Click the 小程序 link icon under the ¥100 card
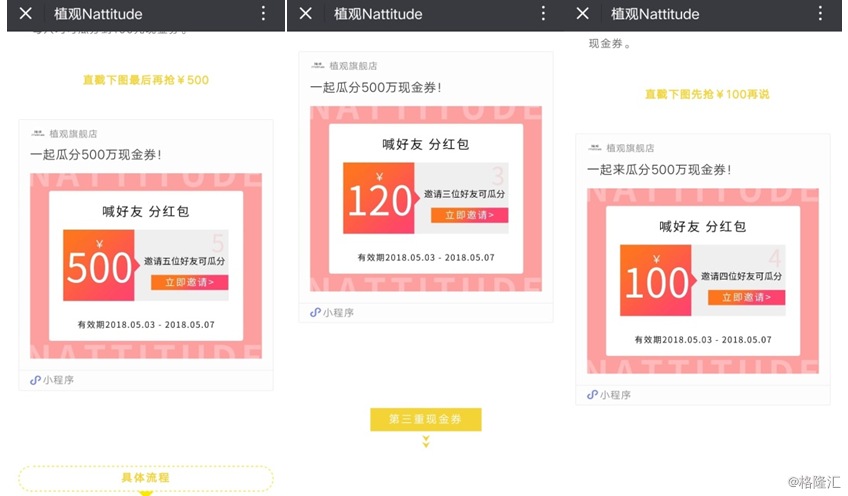The image size is (848, 496). coord(592,395)
